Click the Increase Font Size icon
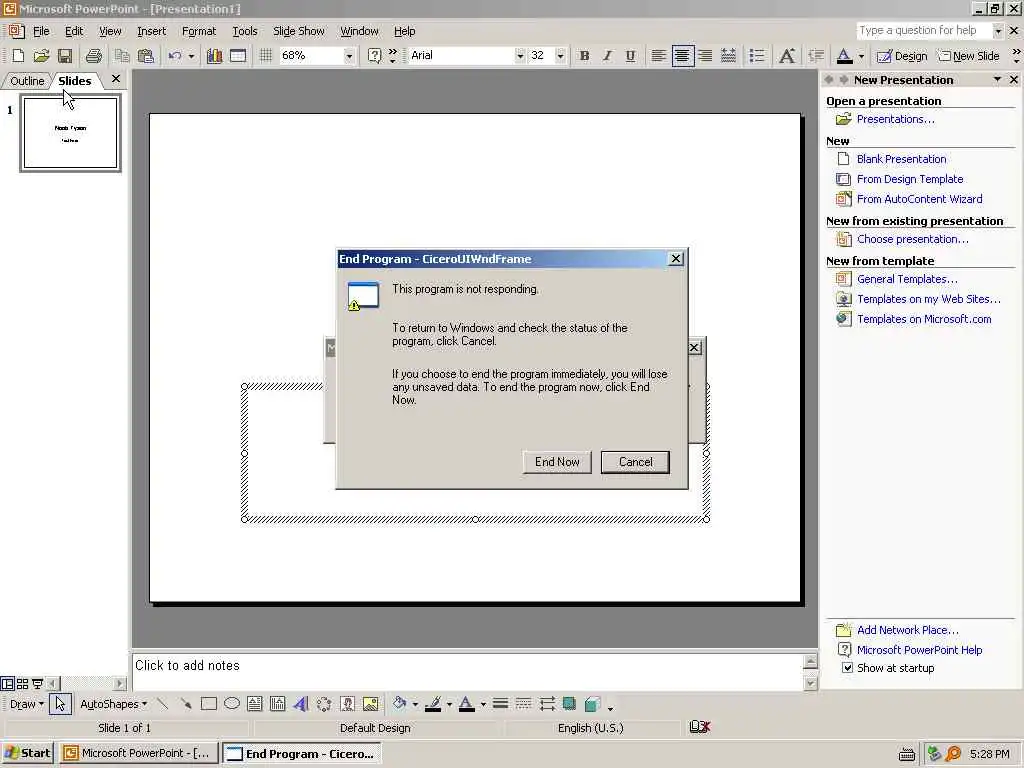This screenshot has width=1024, height=768. pyautogui.click(x=787, y=56)
